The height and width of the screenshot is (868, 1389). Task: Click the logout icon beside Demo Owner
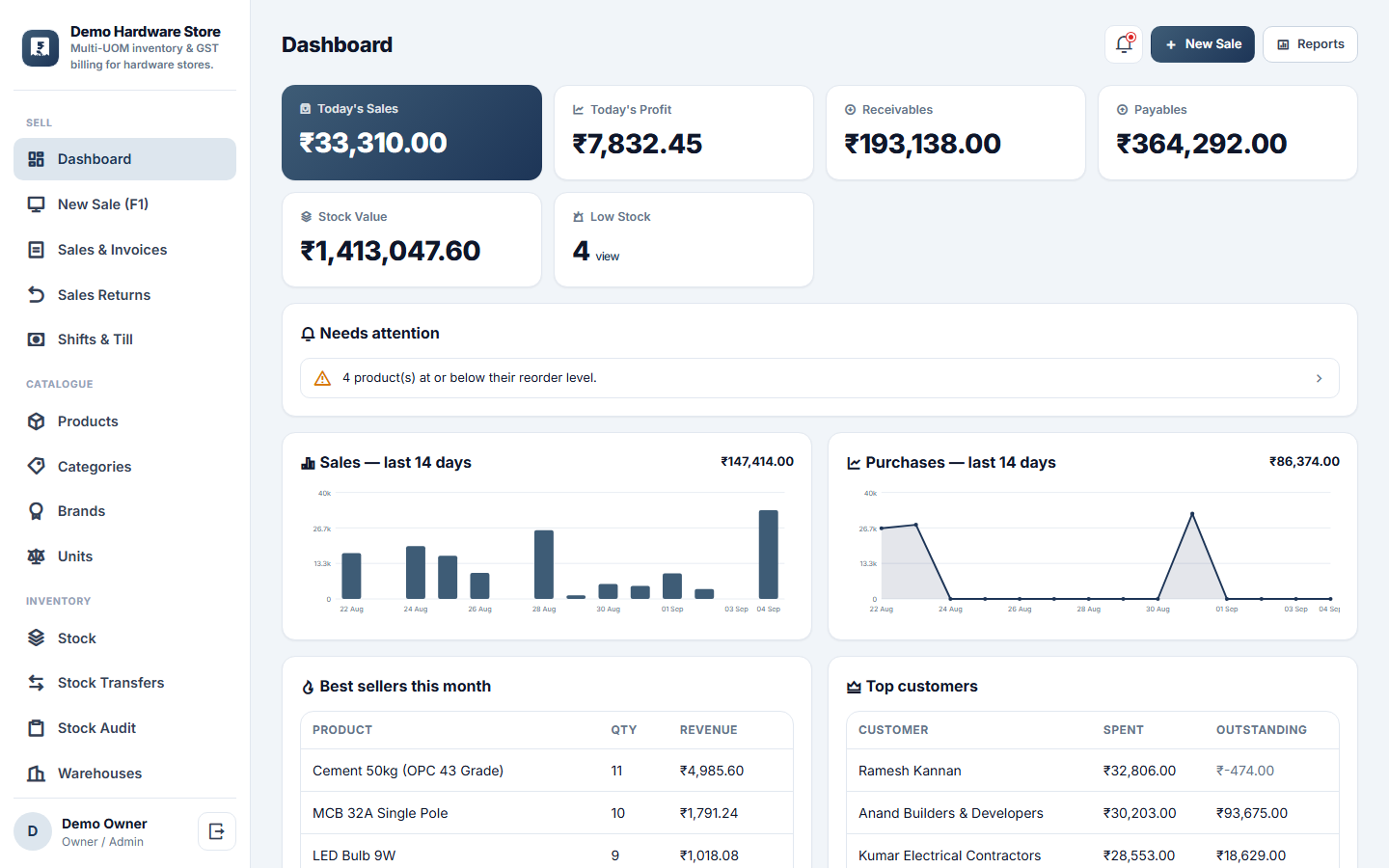point(217,831)
